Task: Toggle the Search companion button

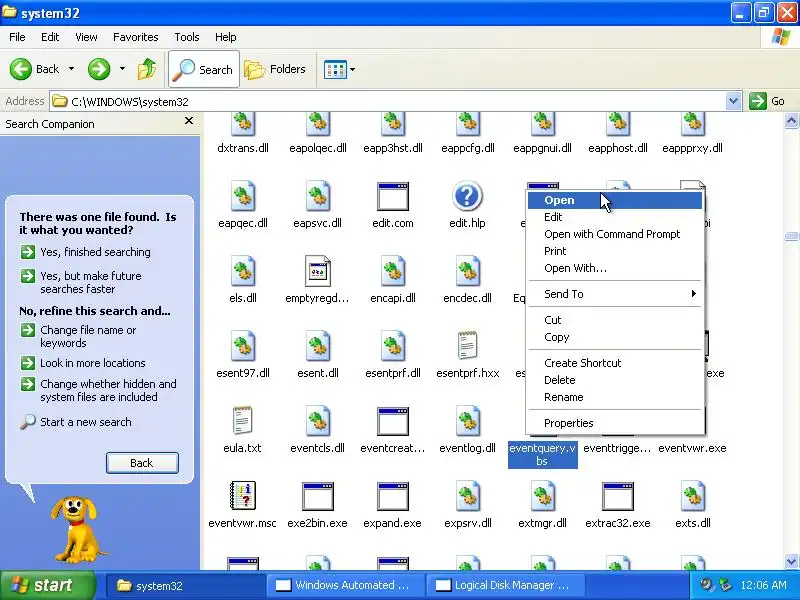Action: [204, 69]
